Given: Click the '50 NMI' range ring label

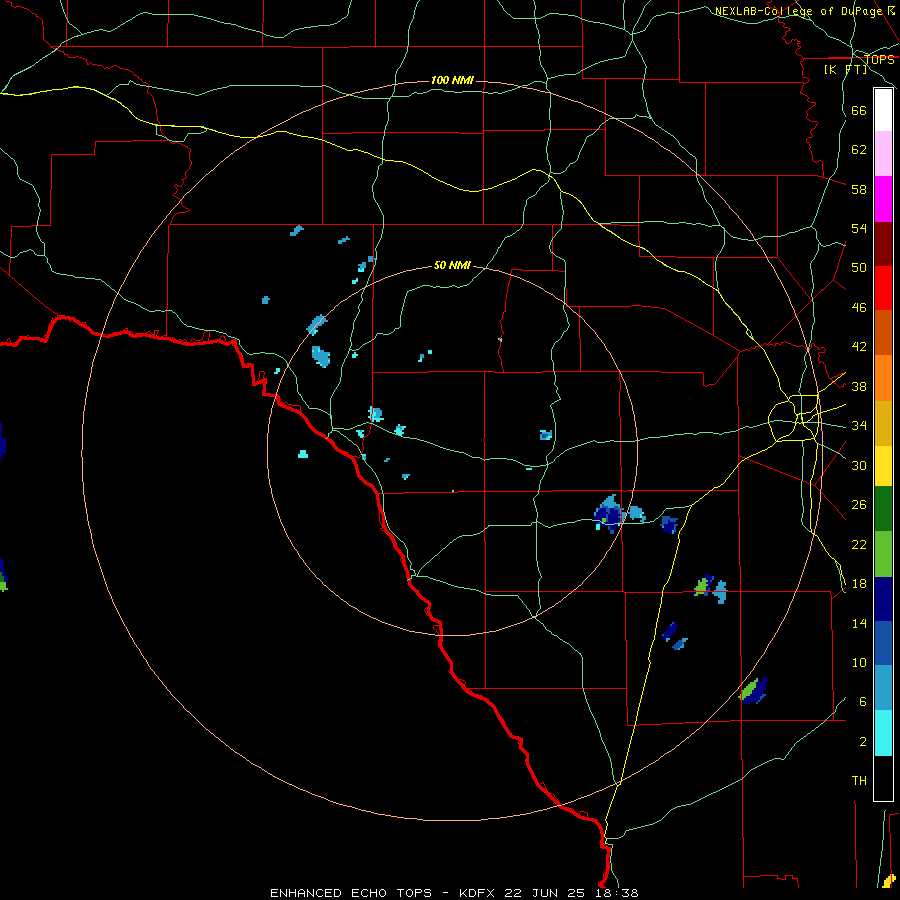Looking at the screenshot, I should point(452,265).
